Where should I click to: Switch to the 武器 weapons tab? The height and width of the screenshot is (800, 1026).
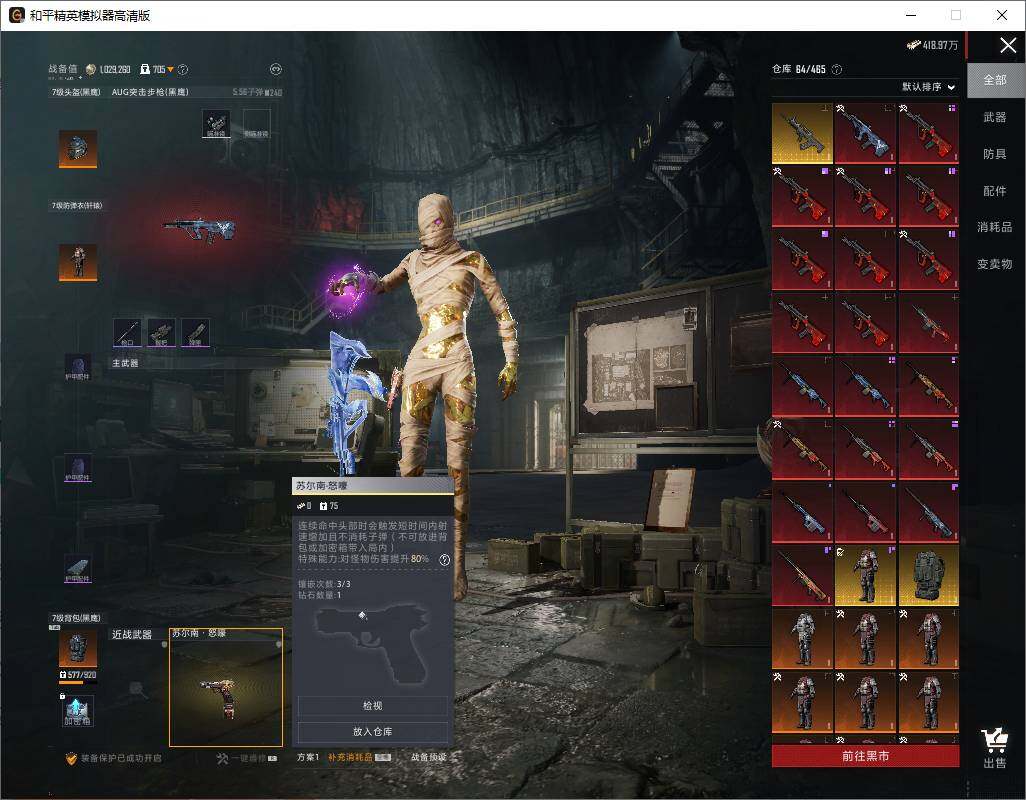pos(995,117)
